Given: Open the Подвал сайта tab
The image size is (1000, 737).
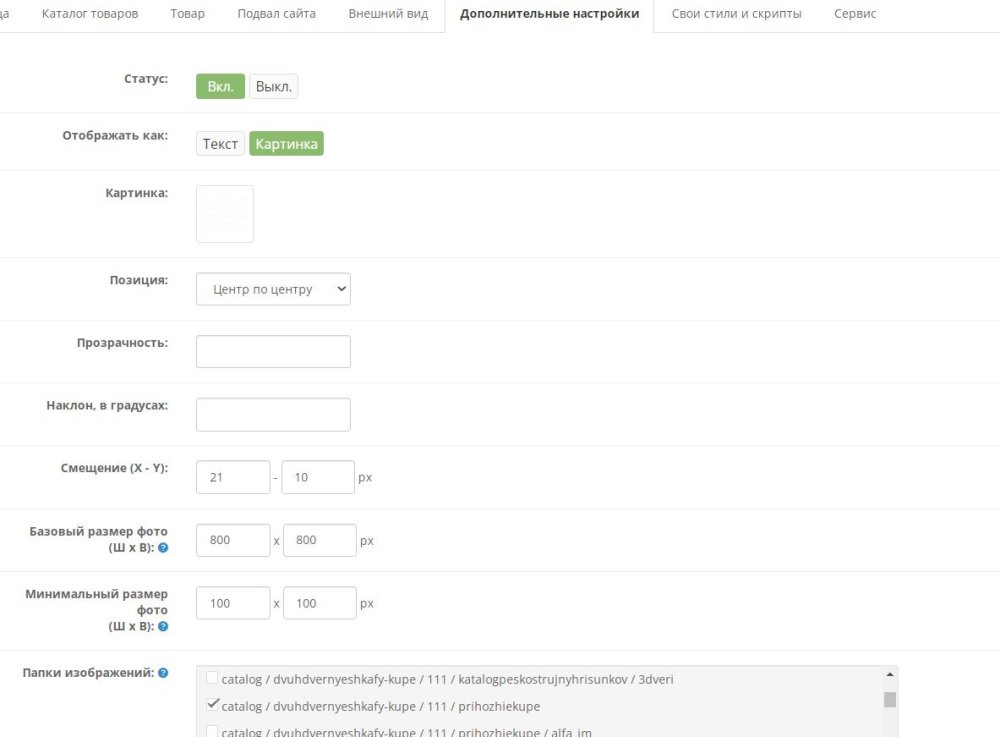Looking at the screenshot, I should coord(276,13).
